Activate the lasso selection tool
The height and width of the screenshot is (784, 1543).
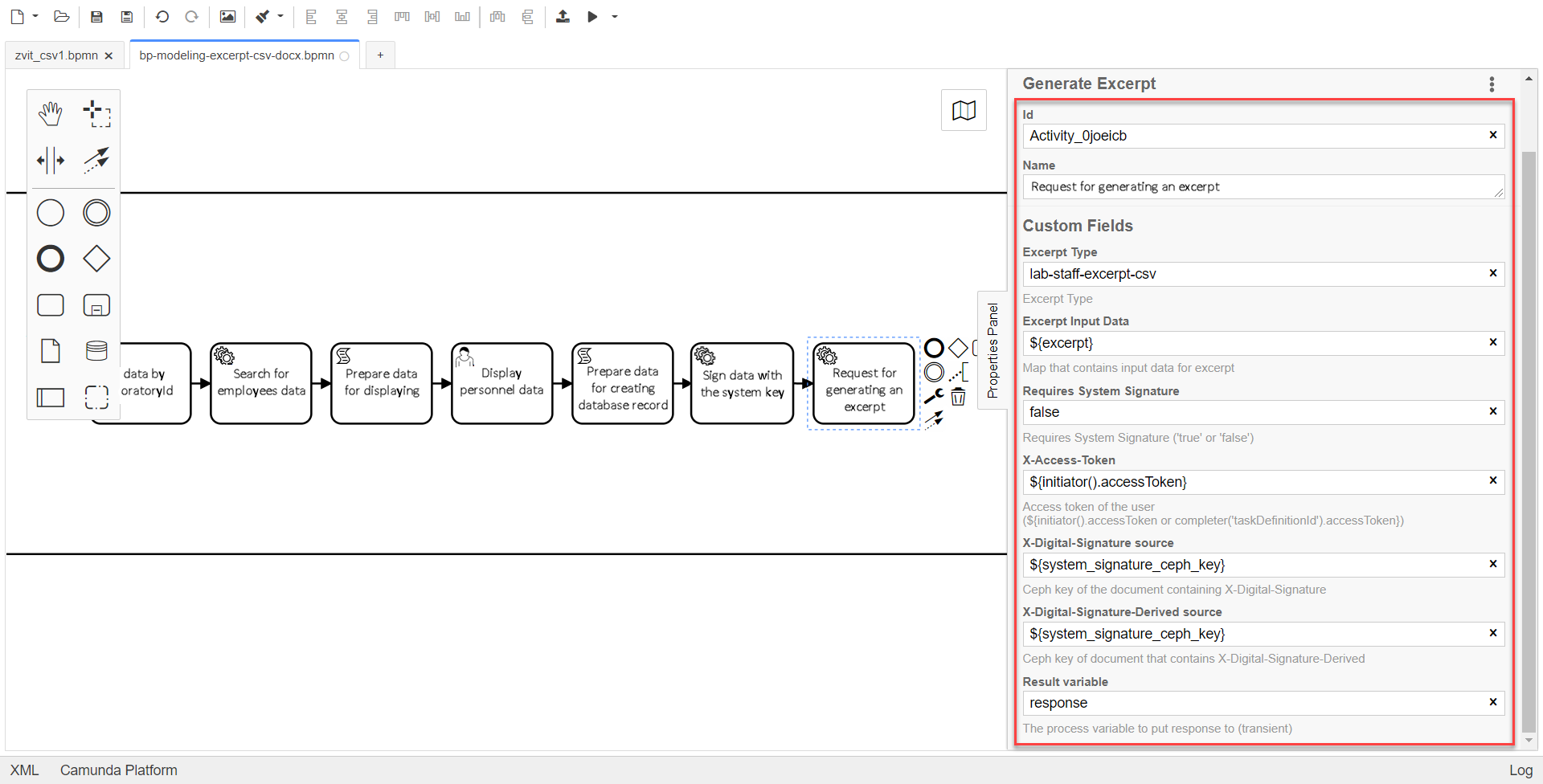click(x=96, y=114)
